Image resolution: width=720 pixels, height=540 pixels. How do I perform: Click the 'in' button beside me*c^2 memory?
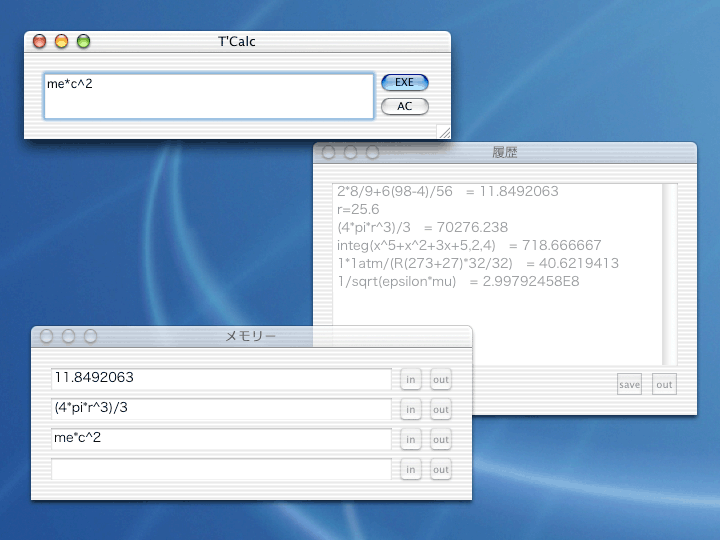411,439
